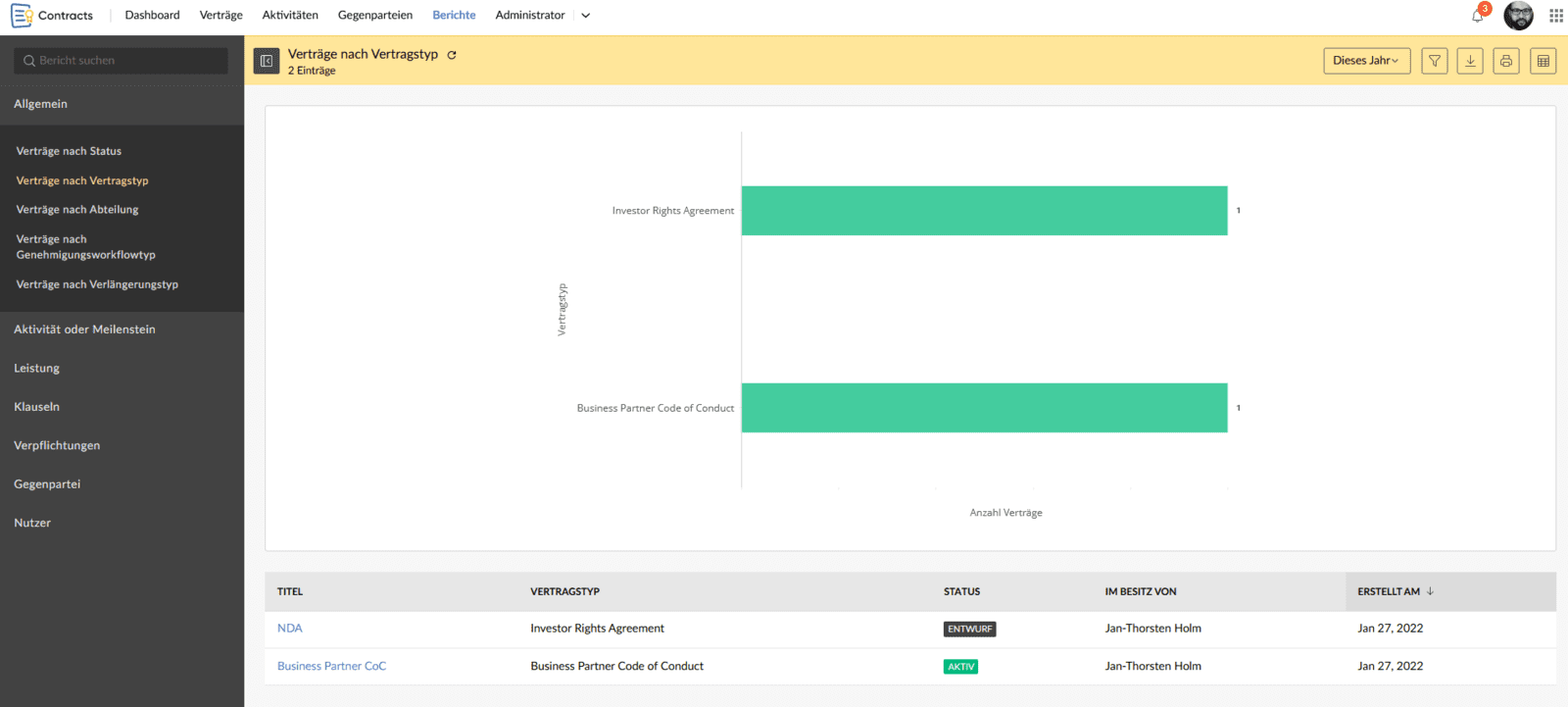Click the 2 Einträge count text

pos(312,71)
